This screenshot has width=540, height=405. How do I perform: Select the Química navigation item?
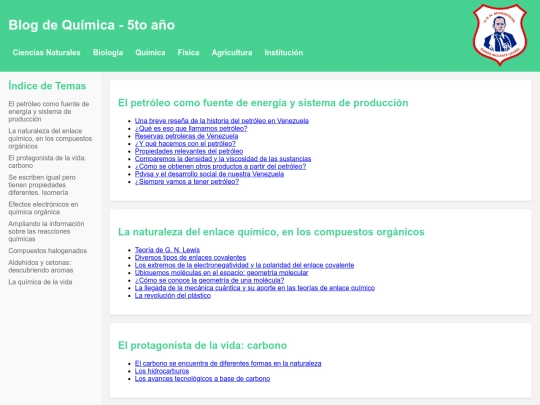click(x=150, y=53)
